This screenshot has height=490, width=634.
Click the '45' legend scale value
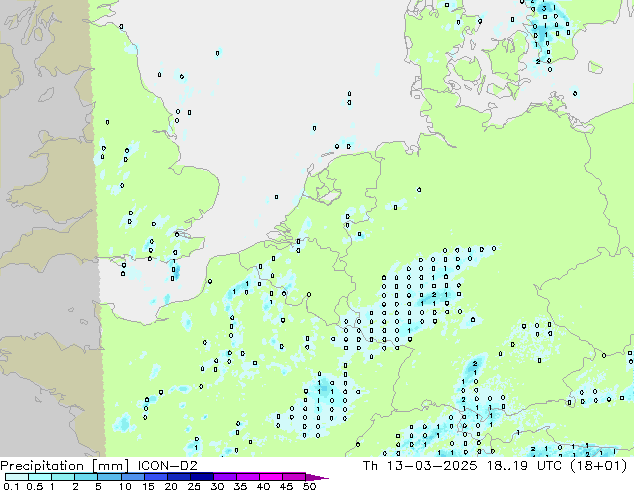[x=286, y=486]
